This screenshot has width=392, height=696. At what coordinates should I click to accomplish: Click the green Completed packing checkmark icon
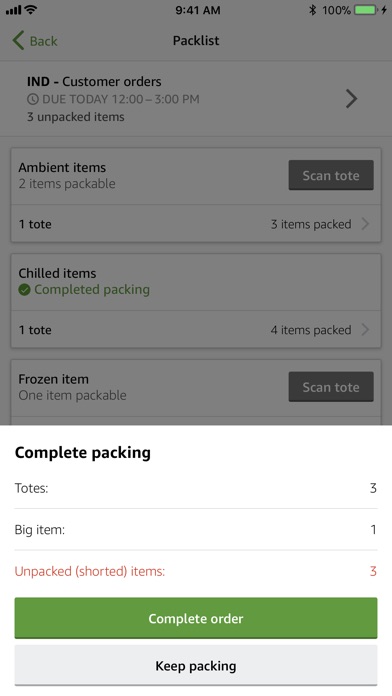click(24, 290)
